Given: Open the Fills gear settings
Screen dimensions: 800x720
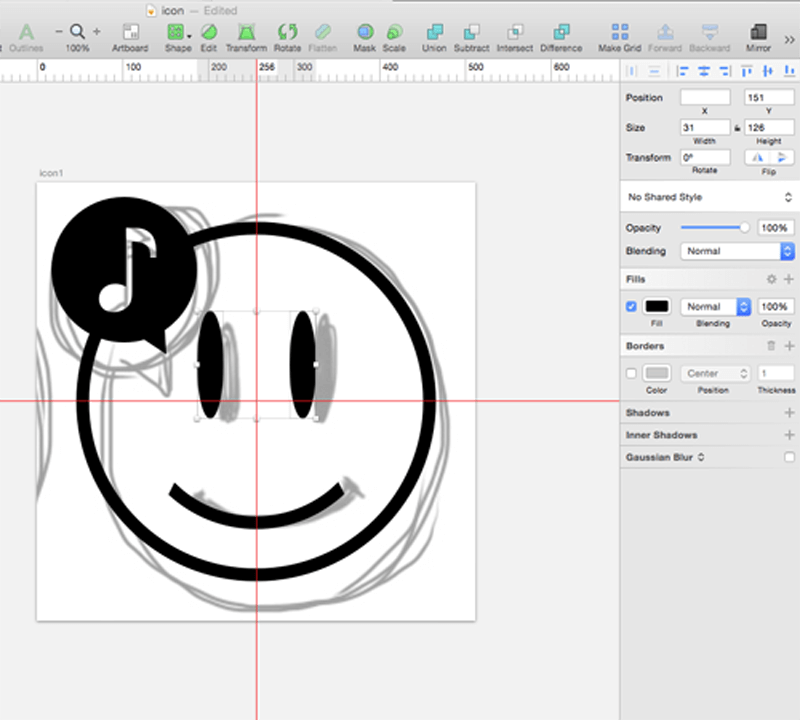Looking at the screenshot, I should click(x=771, y=279).
